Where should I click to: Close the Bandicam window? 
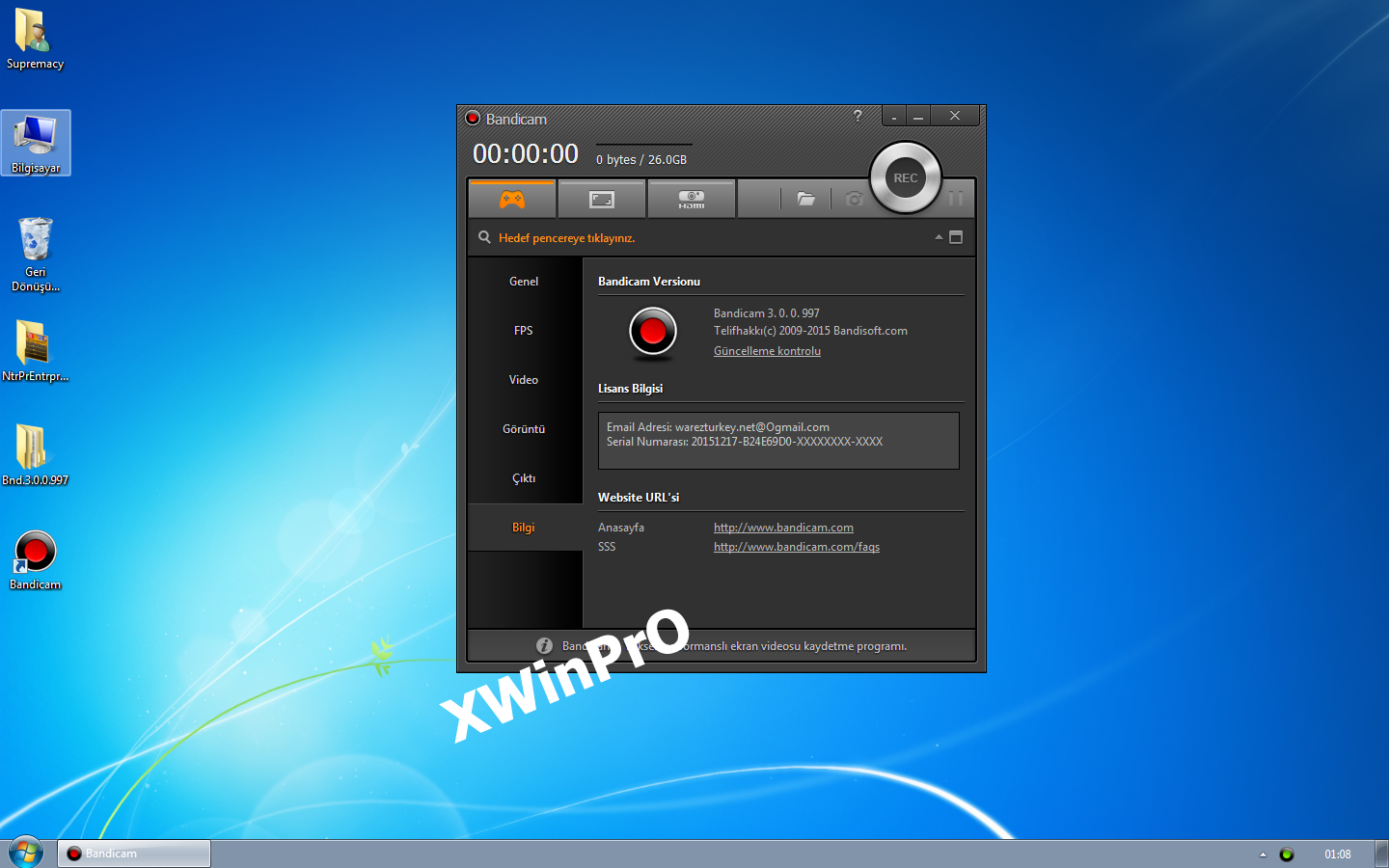(x=955, y=116)
